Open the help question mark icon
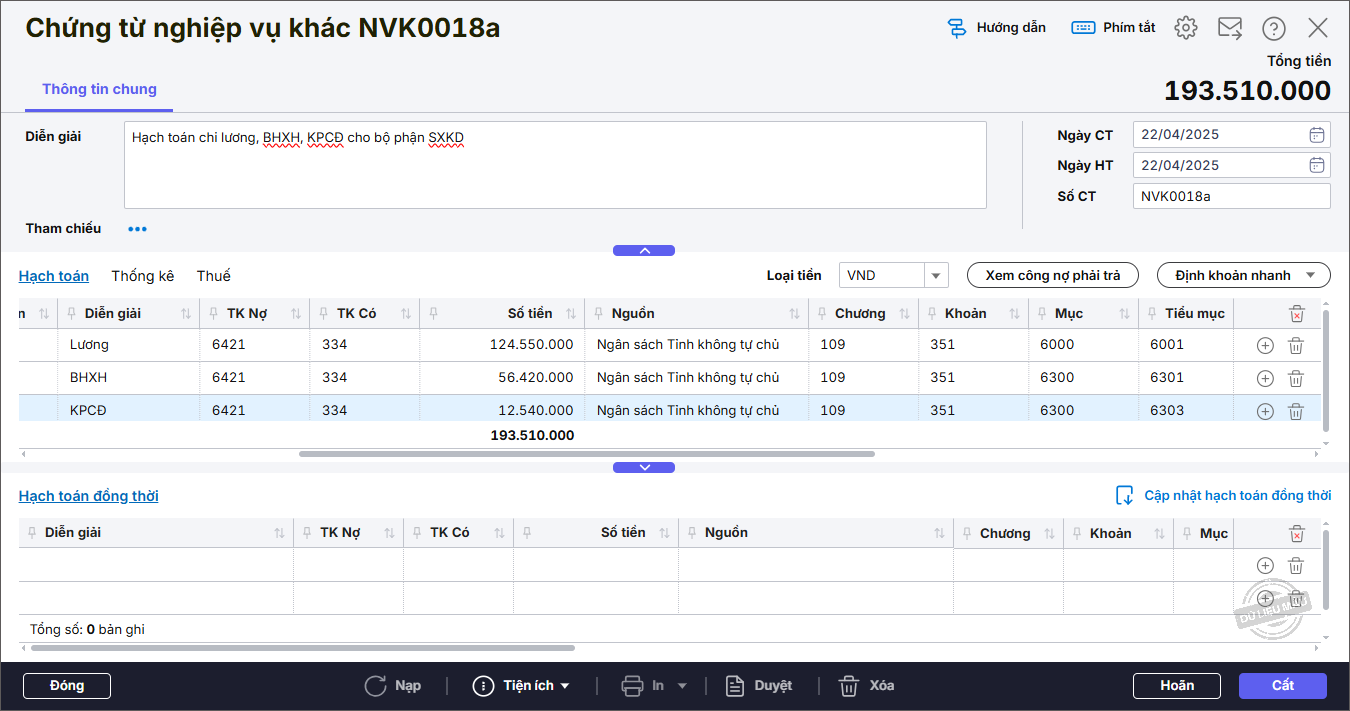The image size is (1350, 711). click(x=1274, y=28)
